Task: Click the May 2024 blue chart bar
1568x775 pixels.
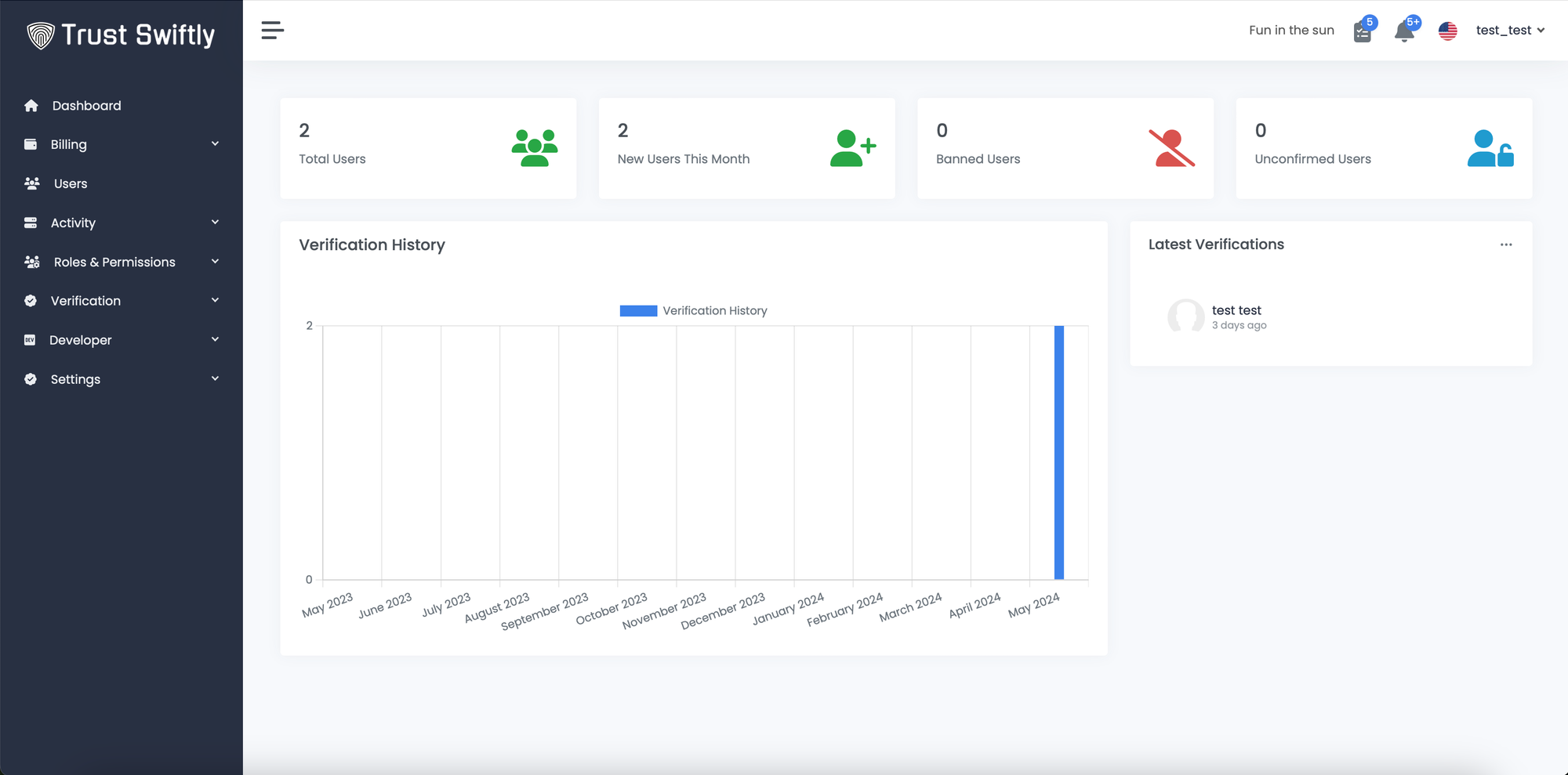Action: click(x=1058, y=453)
